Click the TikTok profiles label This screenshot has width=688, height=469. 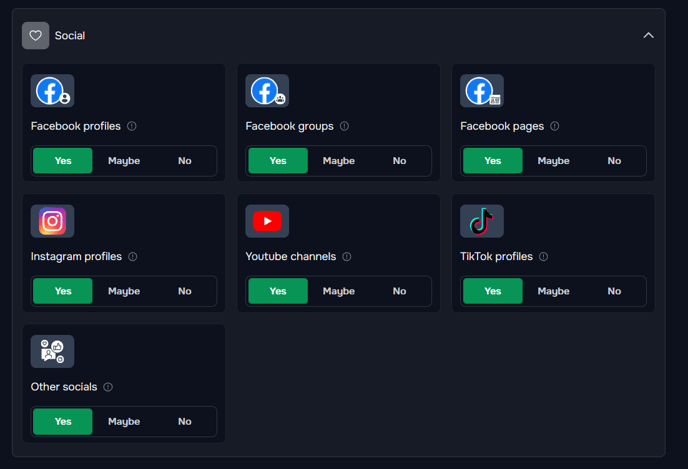(496, 257)
